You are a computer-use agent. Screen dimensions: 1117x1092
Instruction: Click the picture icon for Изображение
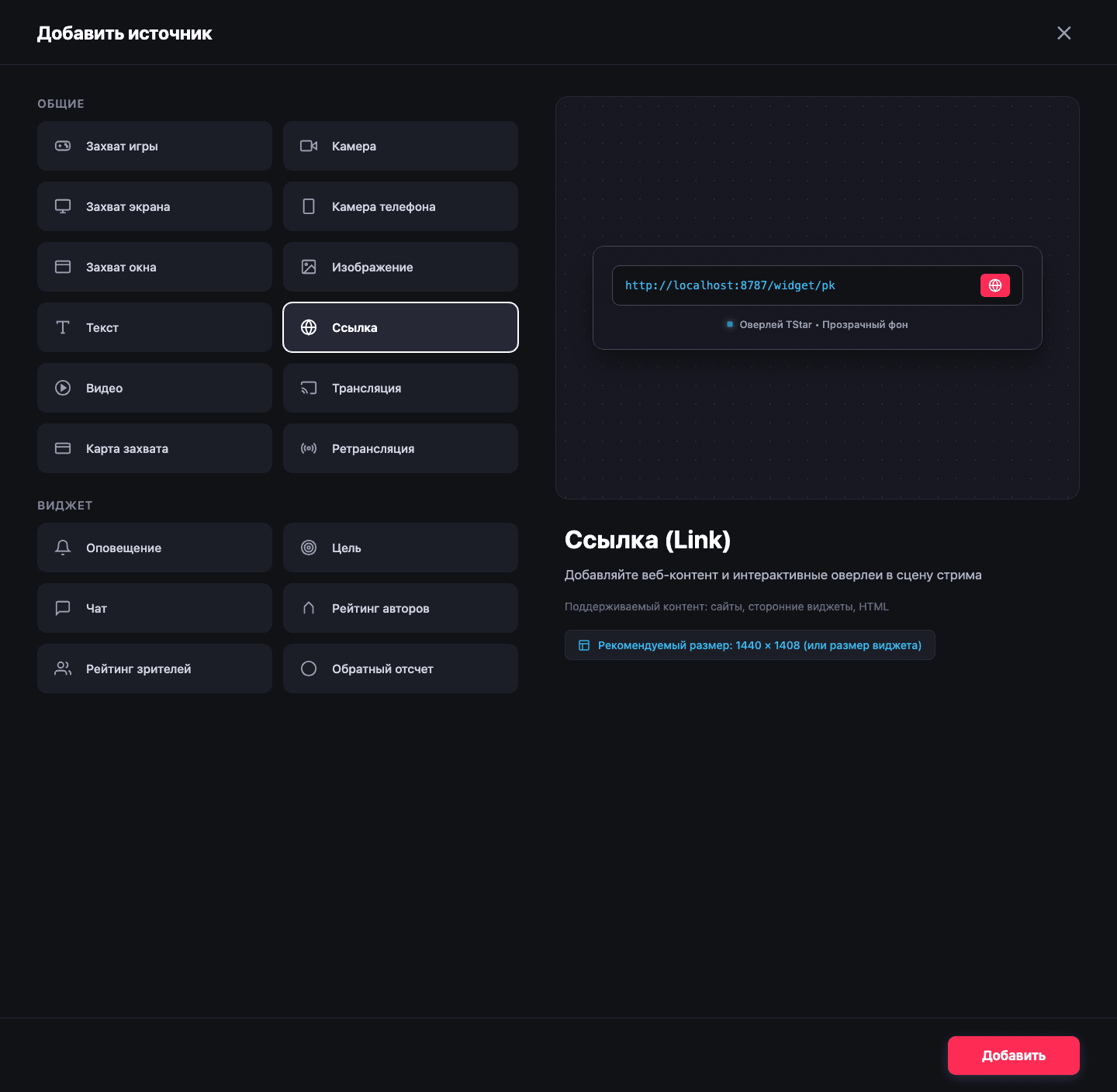tap(309, 267)
